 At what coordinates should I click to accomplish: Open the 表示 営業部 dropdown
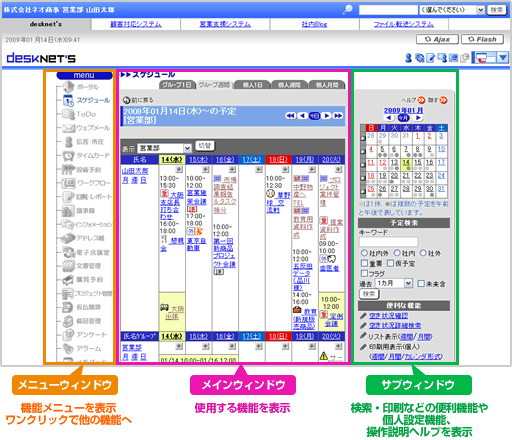pyautogui.click(x=164, y=148)
